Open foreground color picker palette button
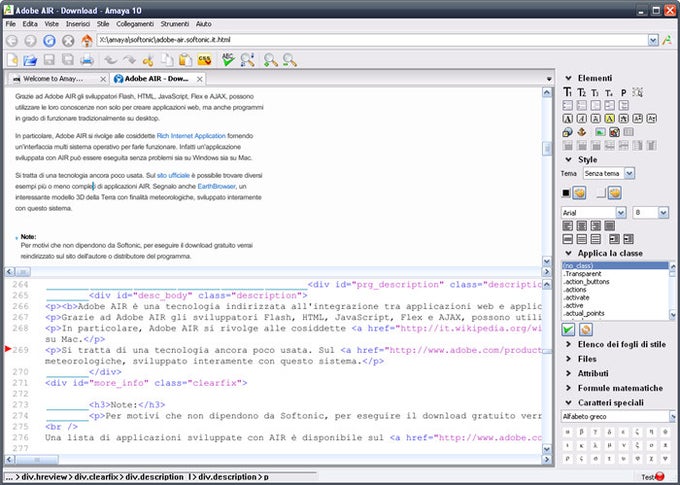This screenshot has width=680, height=485. tap(579, 193)
